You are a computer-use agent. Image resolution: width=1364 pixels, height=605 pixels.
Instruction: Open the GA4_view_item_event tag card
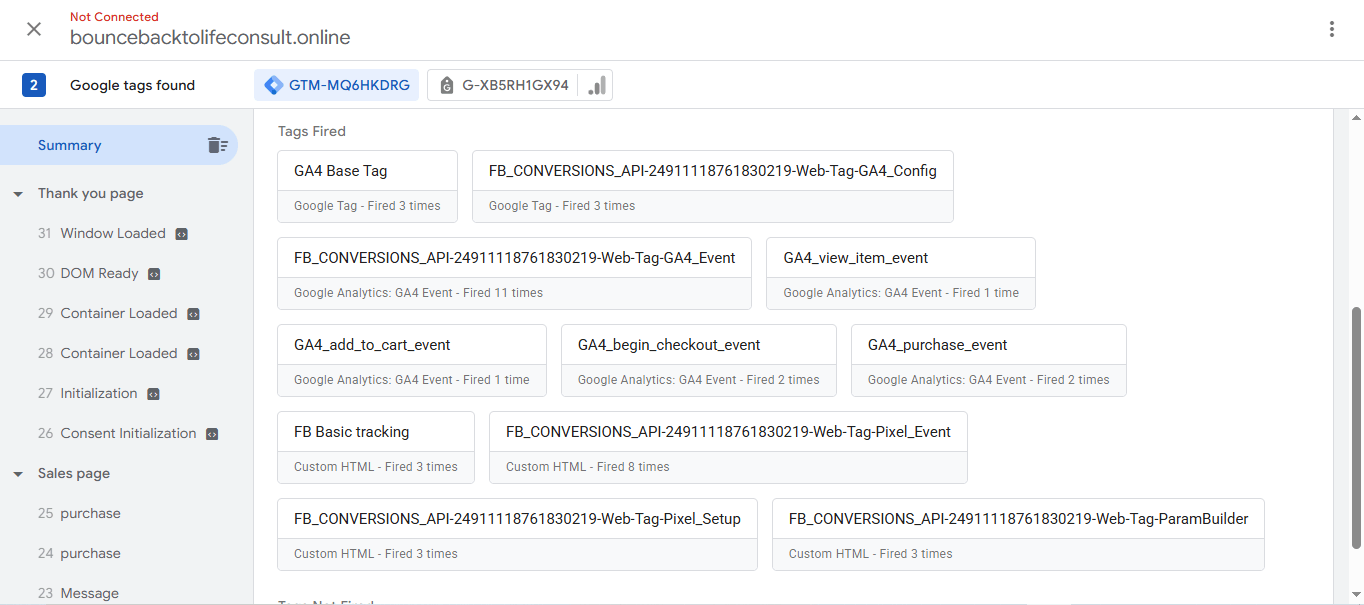tap(901, 273)
